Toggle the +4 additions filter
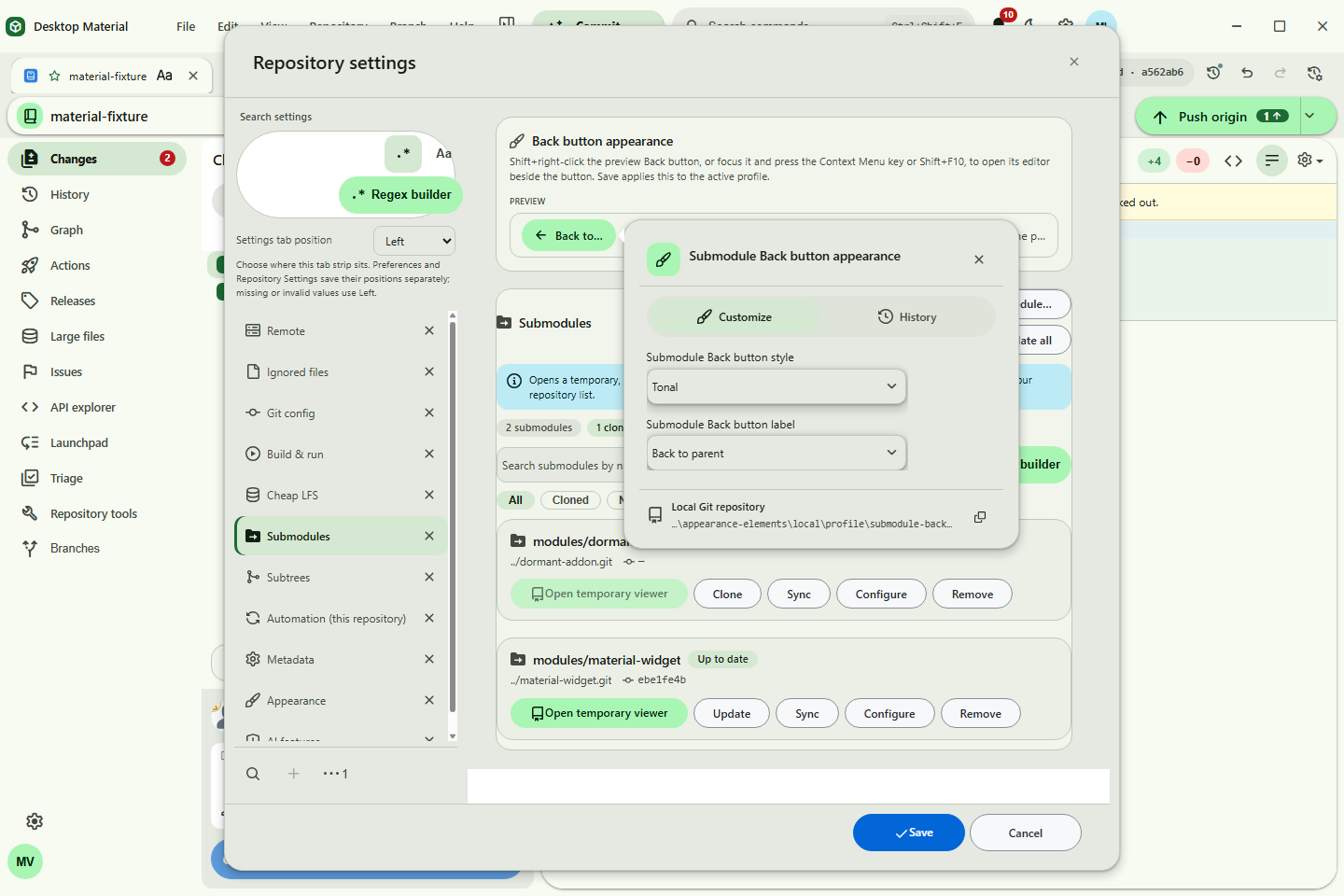The height and width of the screenshot is (896, 1344). click(1155, 161)
